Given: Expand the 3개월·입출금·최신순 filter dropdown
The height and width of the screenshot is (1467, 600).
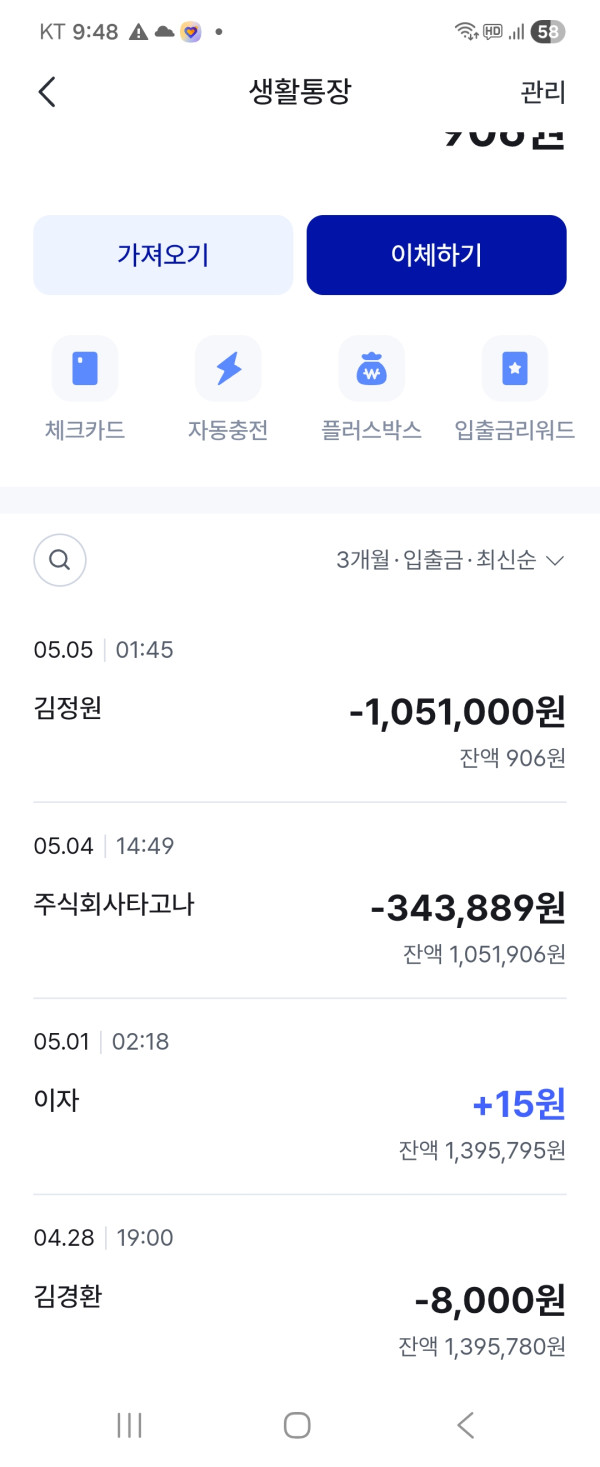Looking at the screenshot, I should (x=451, y=561).
